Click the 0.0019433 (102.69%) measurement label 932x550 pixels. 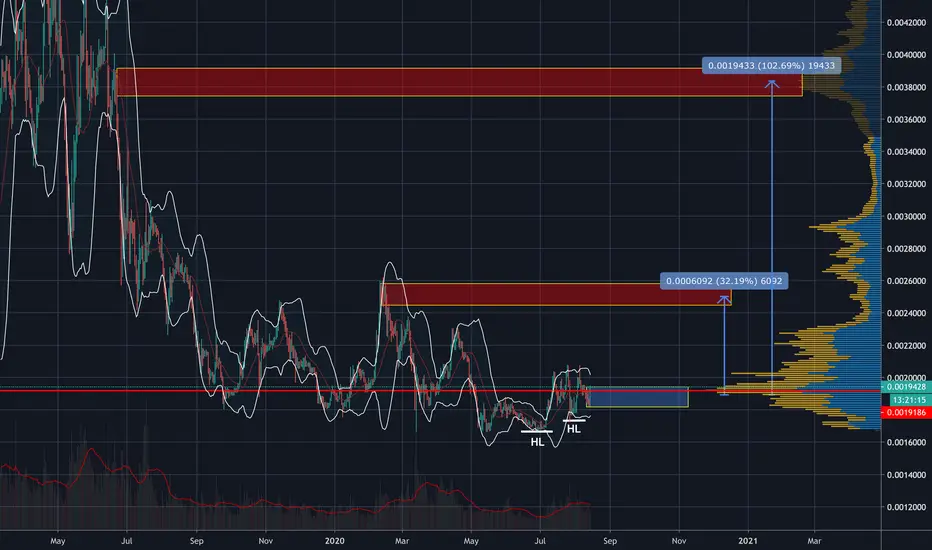[771, 65]
